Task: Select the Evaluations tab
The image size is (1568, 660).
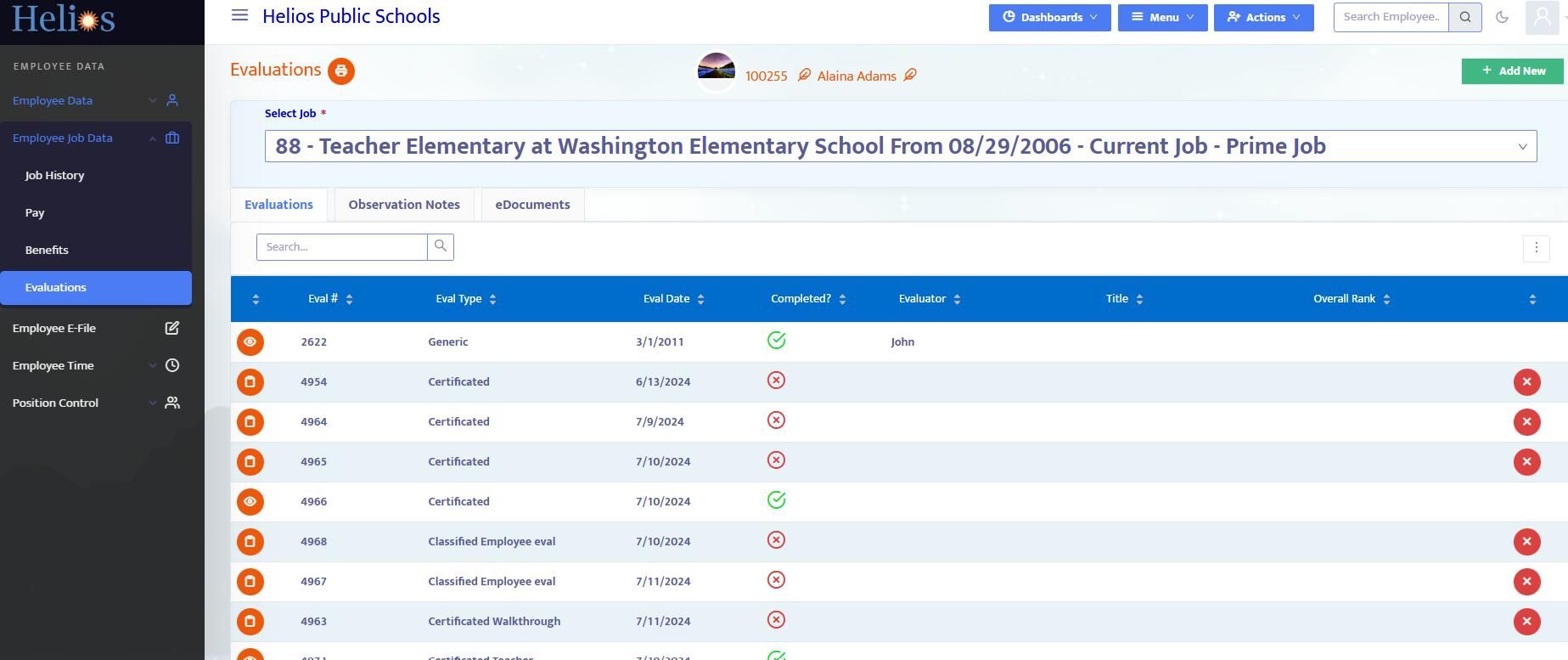Action: click(x=278, y=205)
